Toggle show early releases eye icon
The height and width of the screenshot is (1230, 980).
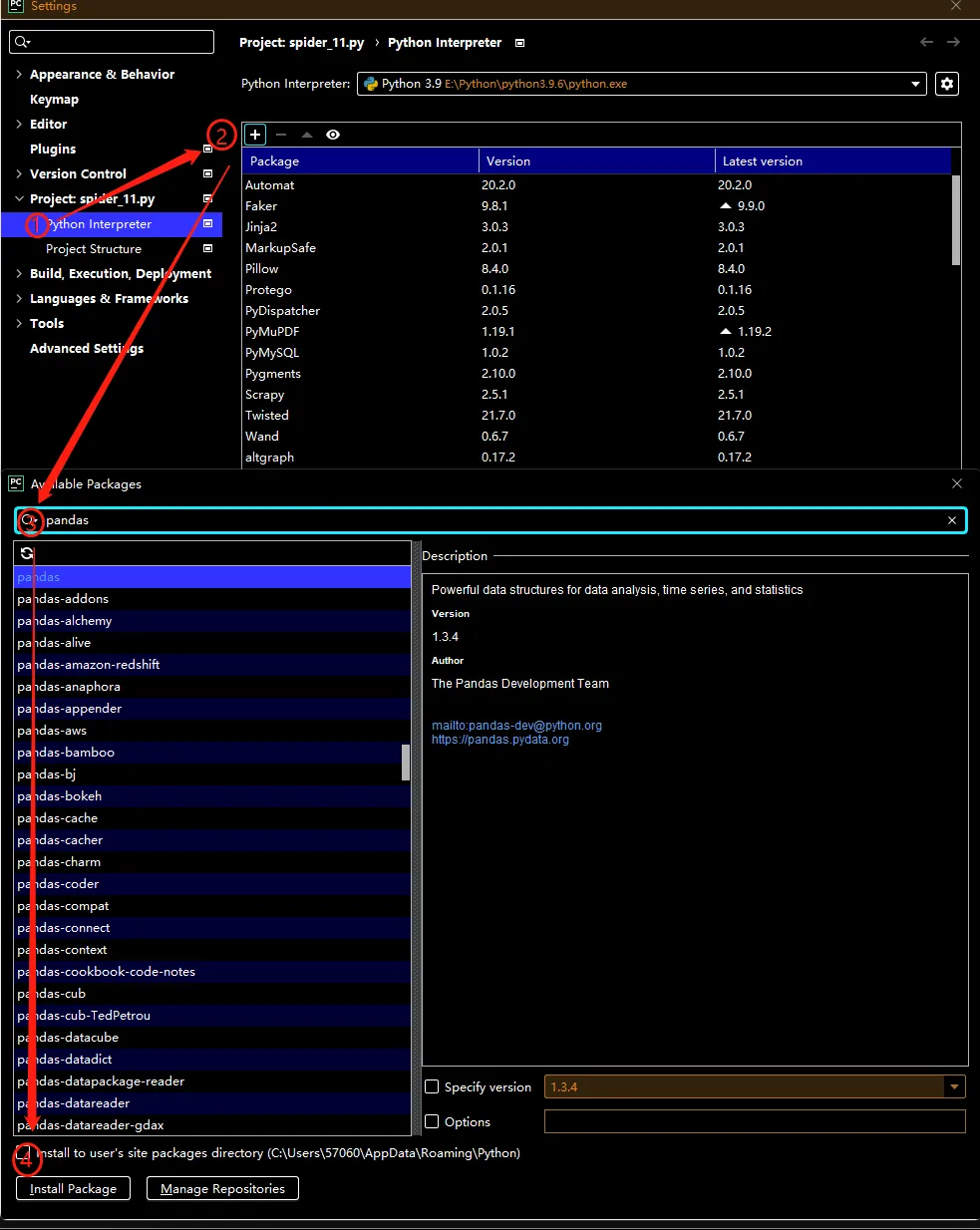[333, 135]
